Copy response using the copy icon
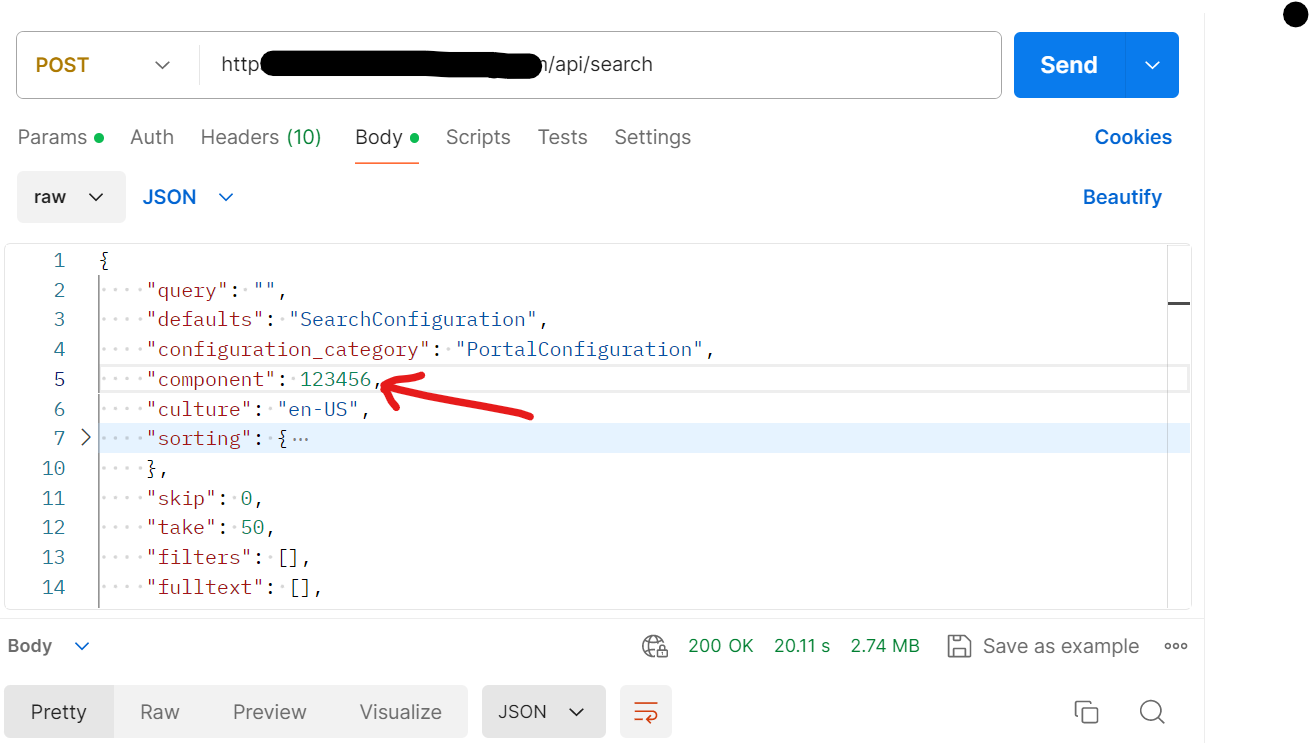This screenshot has width=1309, height=743. [x=1086, y=712]
